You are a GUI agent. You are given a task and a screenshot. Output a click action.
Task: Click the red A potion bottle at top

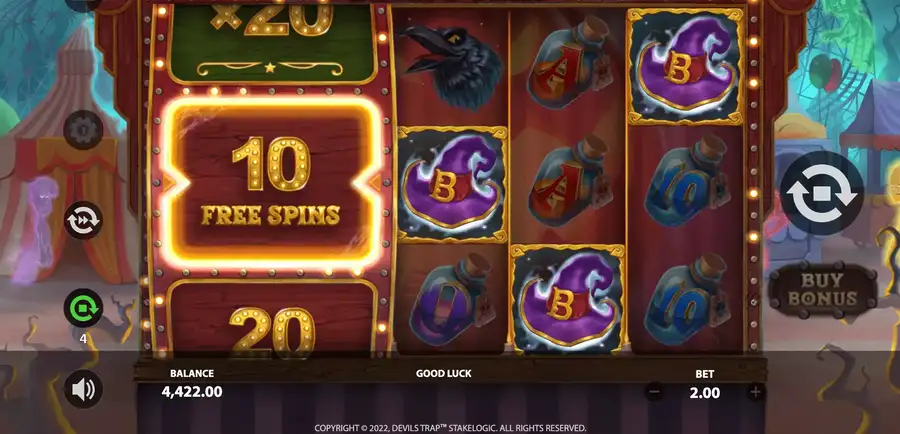(x=569, y=63)
